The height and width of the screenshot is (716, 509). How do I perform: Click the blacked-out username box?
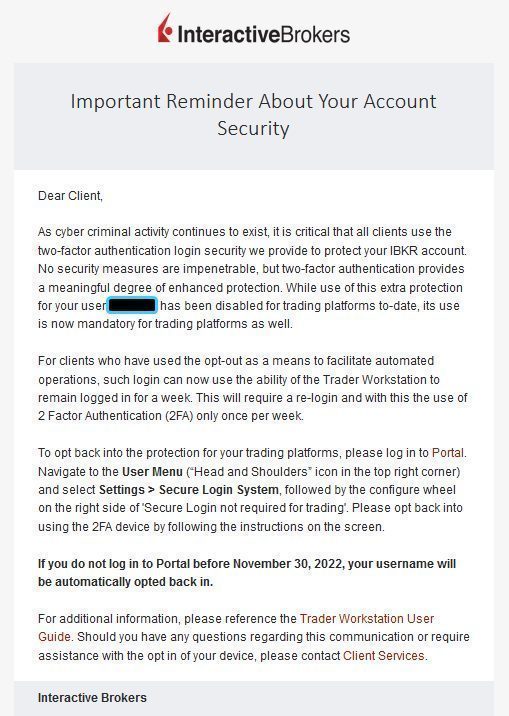click(132, 305)
